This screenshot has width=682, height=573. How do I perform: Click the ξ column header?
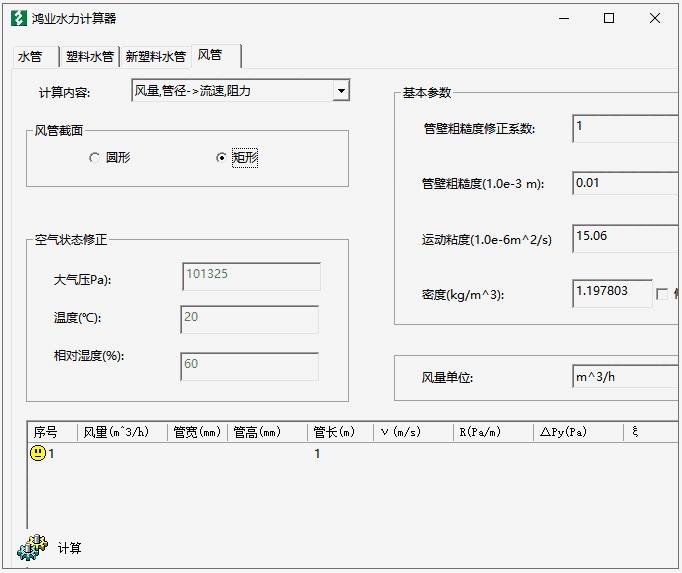pyautogui.click(x=651, y=432)
